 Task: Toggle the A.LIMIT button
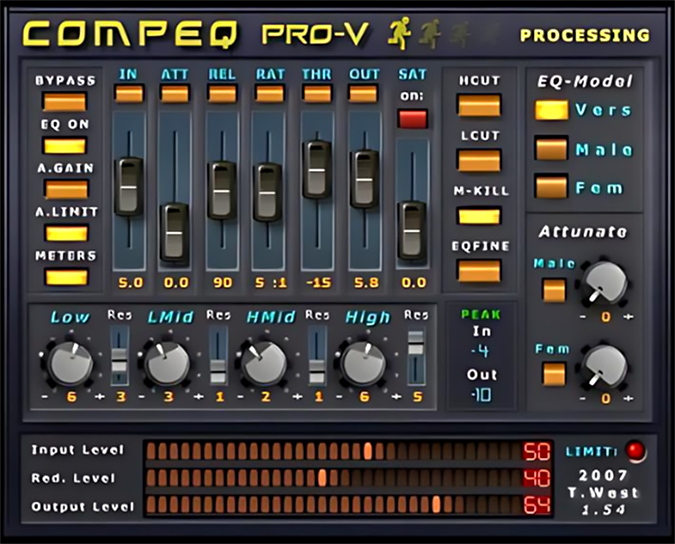tap(66, 233)
